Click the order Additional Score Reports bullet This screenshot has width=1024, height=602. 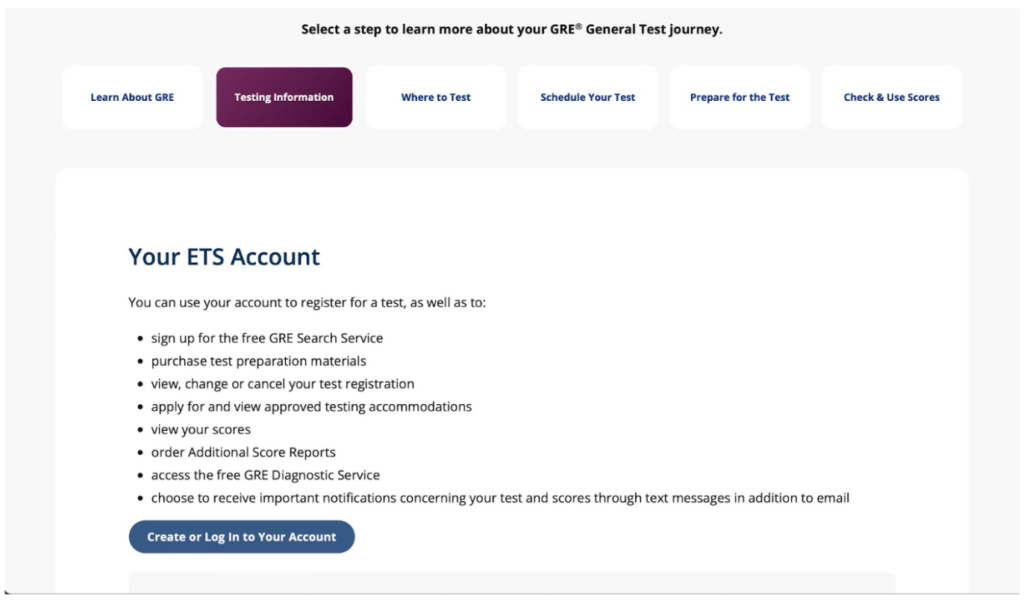tap(243, 453)
